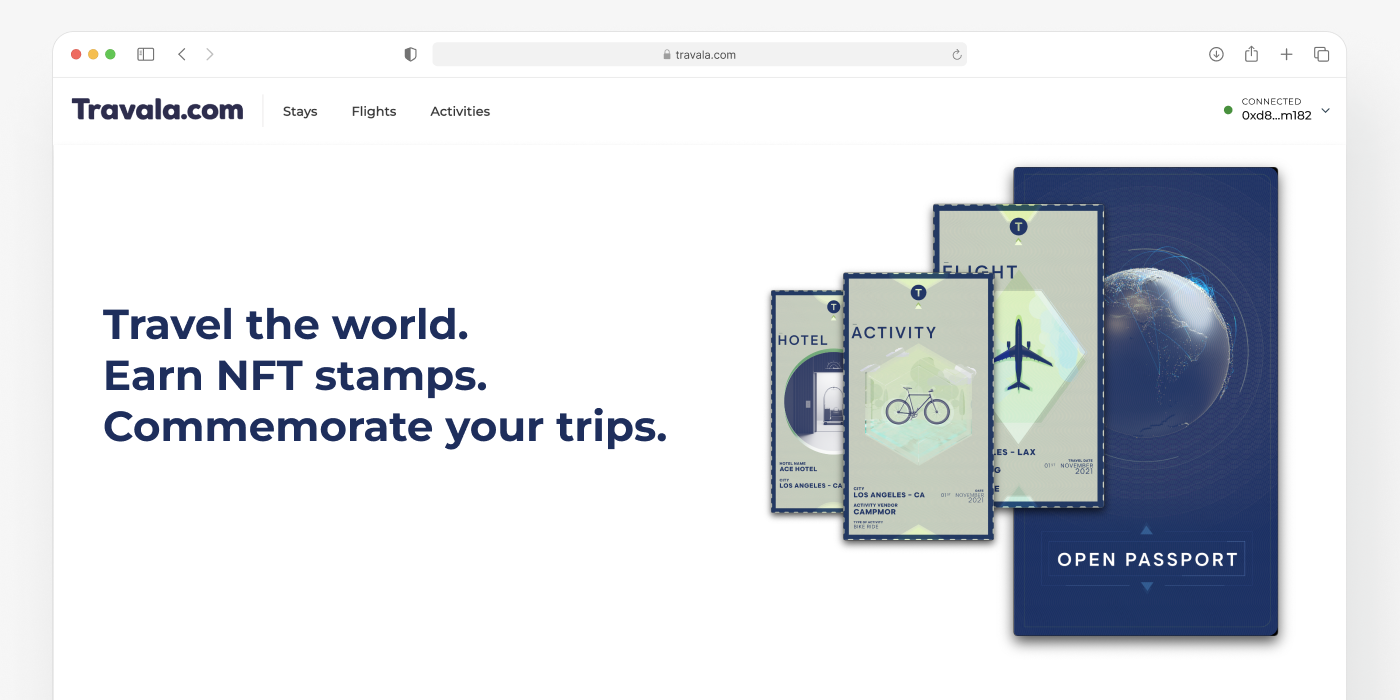Click the ACE HOTEL name on Hotel stamp
1400x700 pixels.
coord(798,469)
